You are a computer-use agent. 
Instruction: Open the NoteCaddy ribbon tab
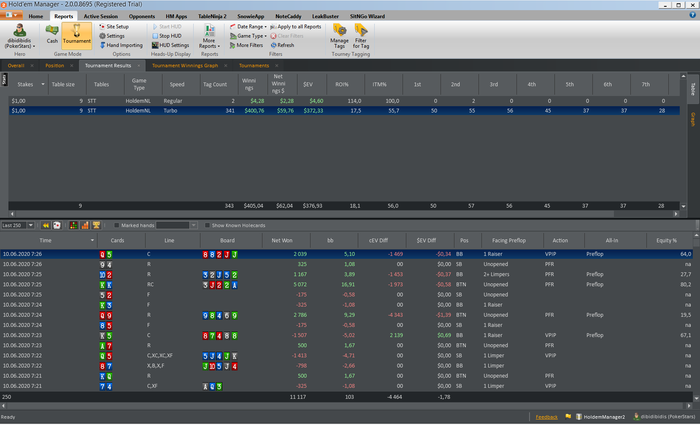(x=288, y=16)
